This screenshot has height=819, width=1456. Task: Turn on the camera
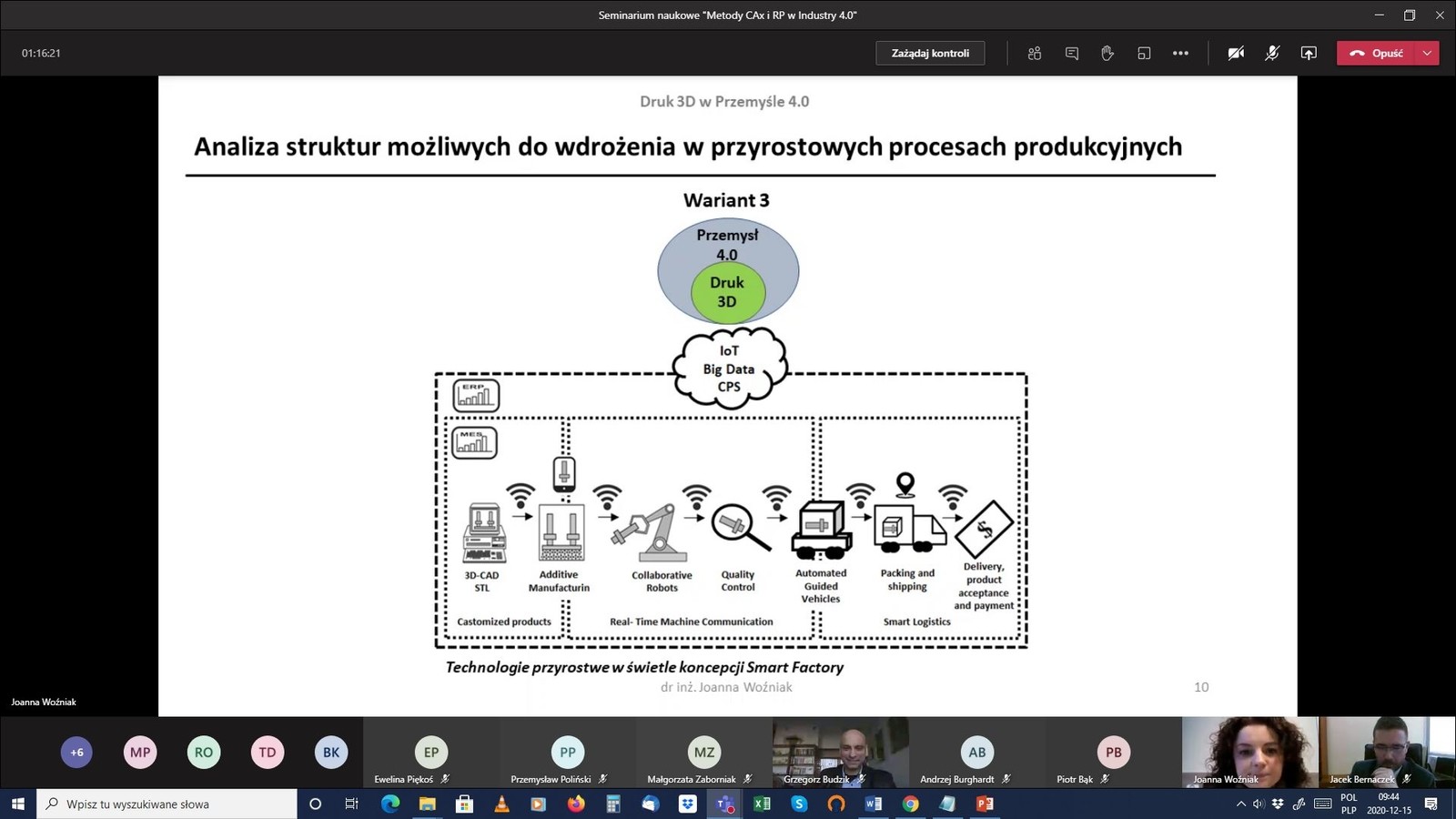[1236, 54]
